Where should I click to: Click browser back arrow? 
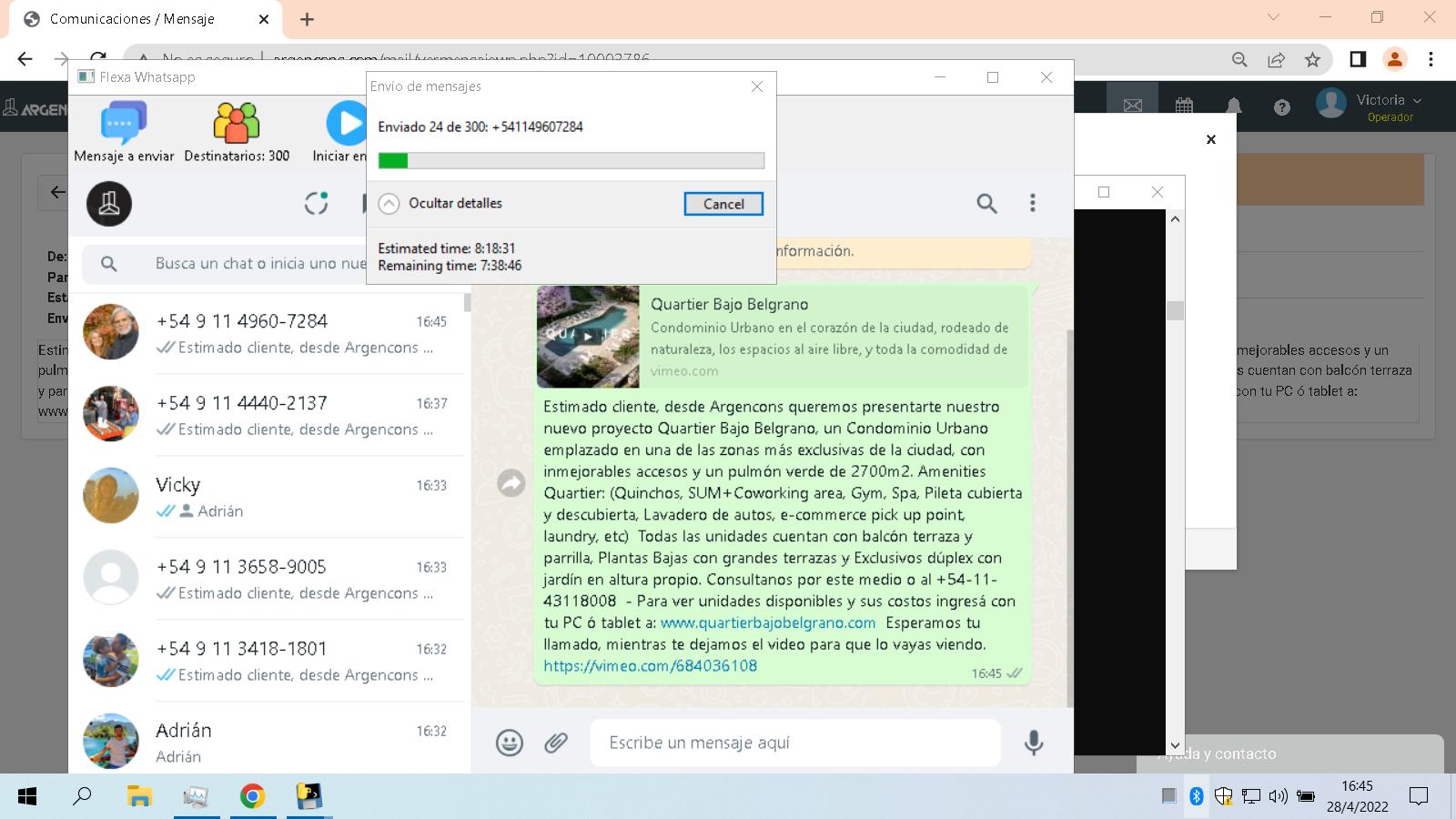[x=25, y=59]
